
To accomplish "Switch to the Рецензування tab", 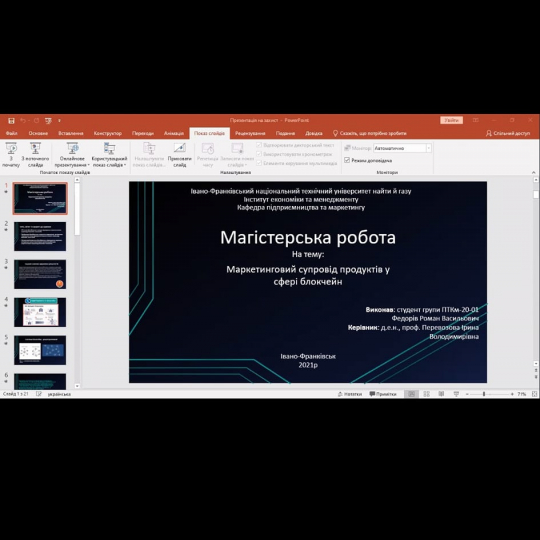I will [x=250, y=133].
